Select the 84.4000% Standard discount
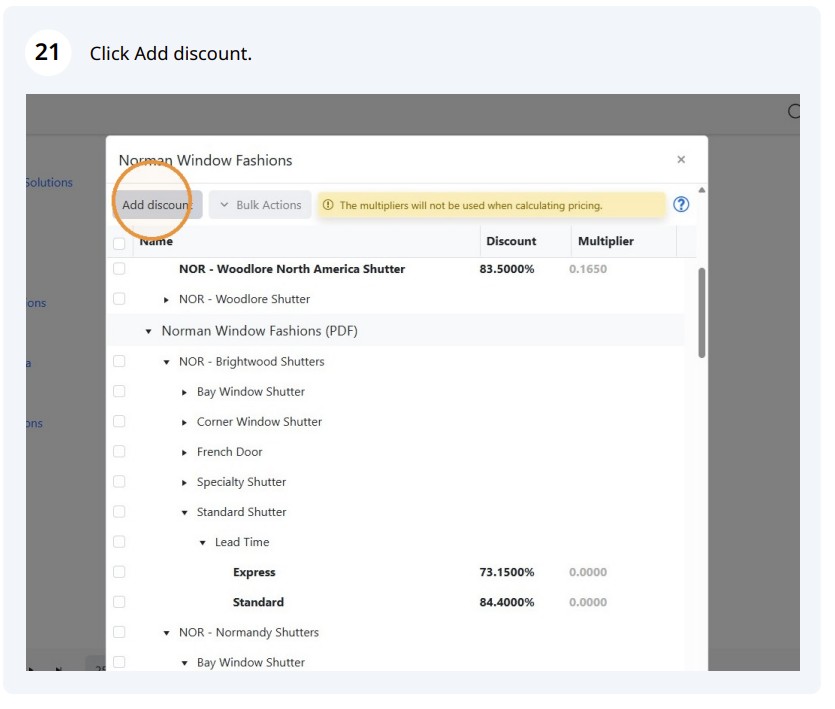 (x=507, y=603)
